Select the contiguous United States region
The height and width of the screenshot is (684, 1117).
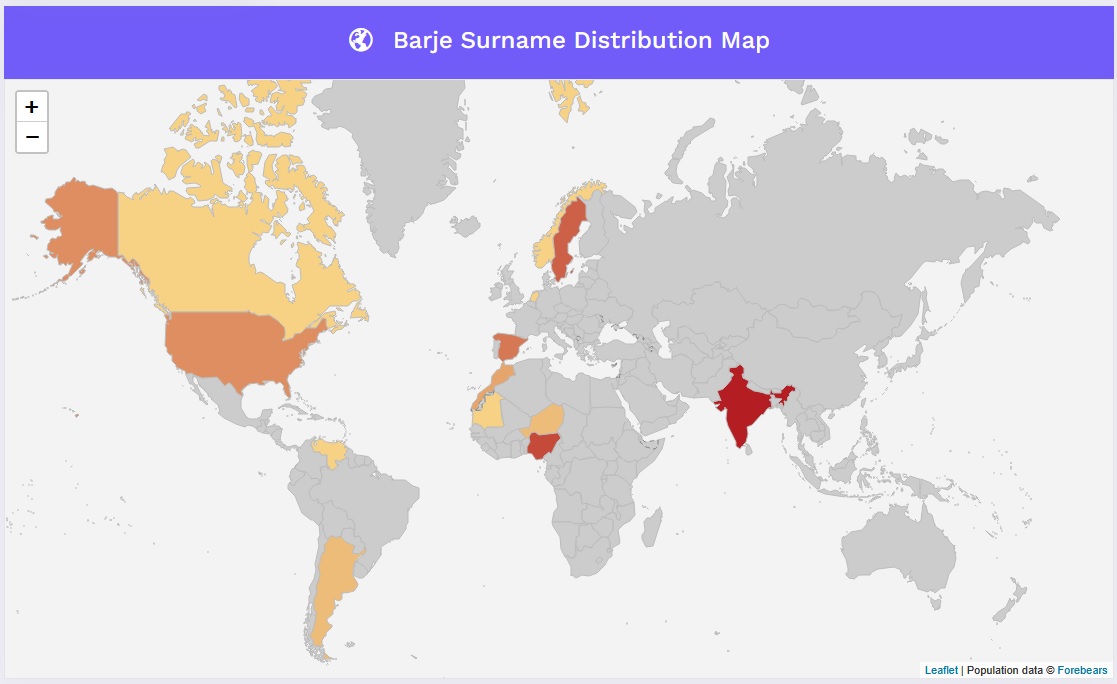coord(235,349)
